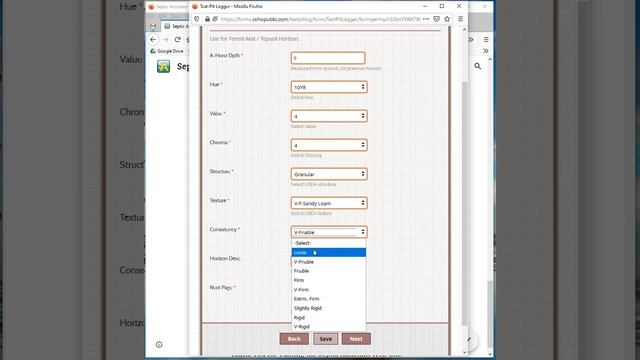Screen dimensions: 640x360
Task: Open the Texture dropdown showing V-F-Sandy Loam
Action: [329, 203]
